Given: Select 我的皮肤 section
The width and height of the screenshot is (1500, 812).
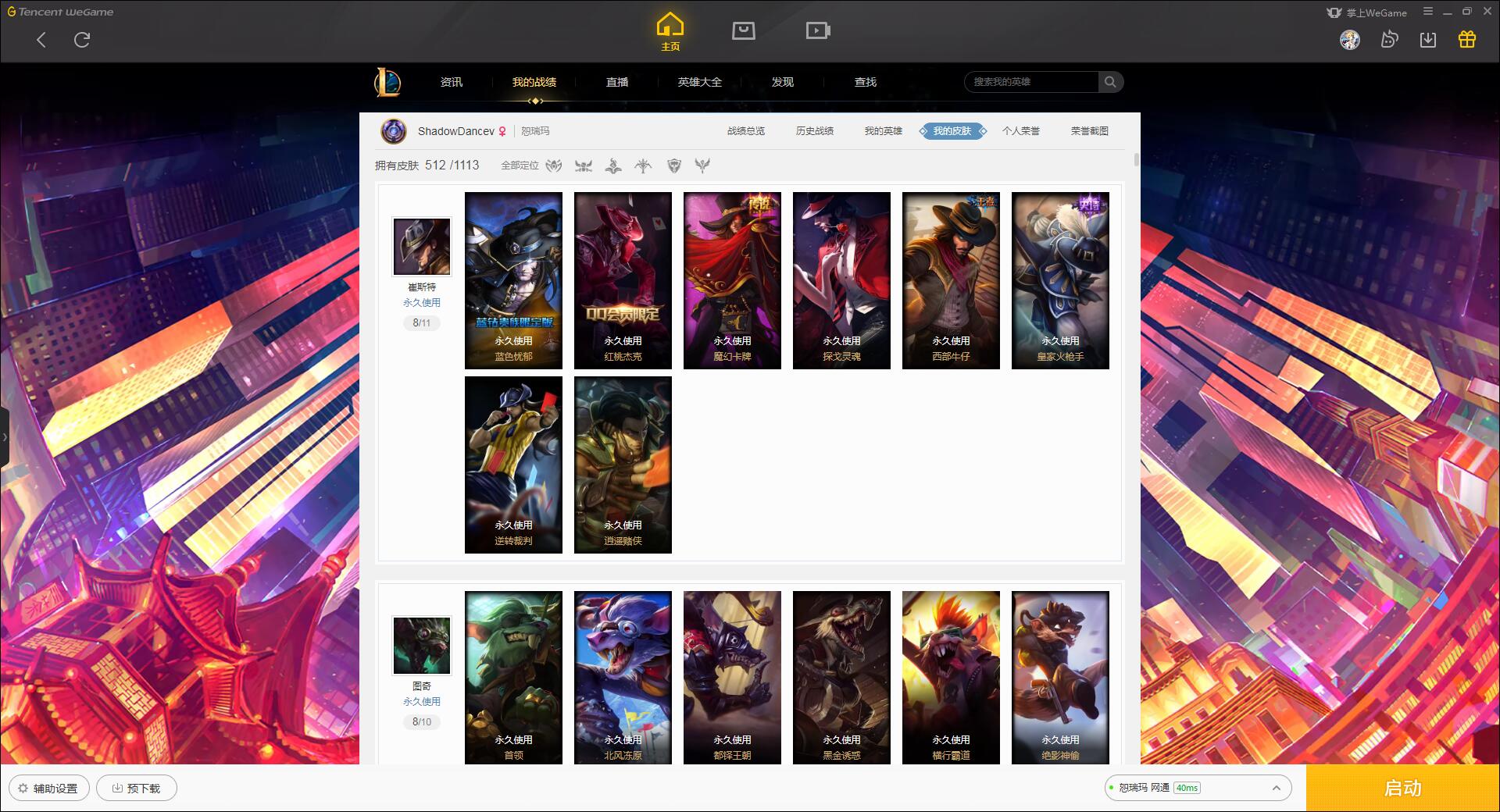Looking at the screenshot, I should coord(952,131).
